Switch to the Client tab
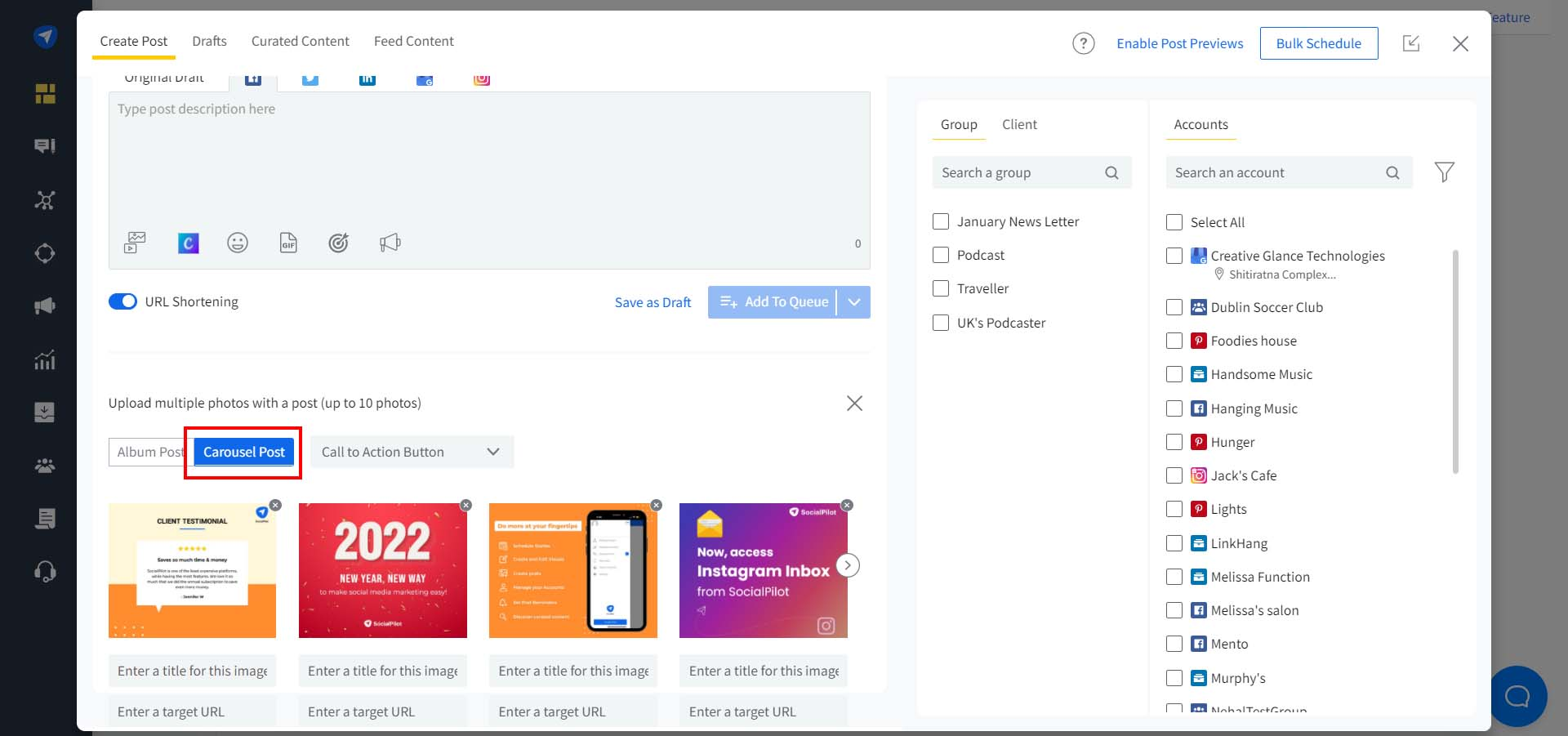This screenshot has width=1568, height=736. coord(1019,124)
